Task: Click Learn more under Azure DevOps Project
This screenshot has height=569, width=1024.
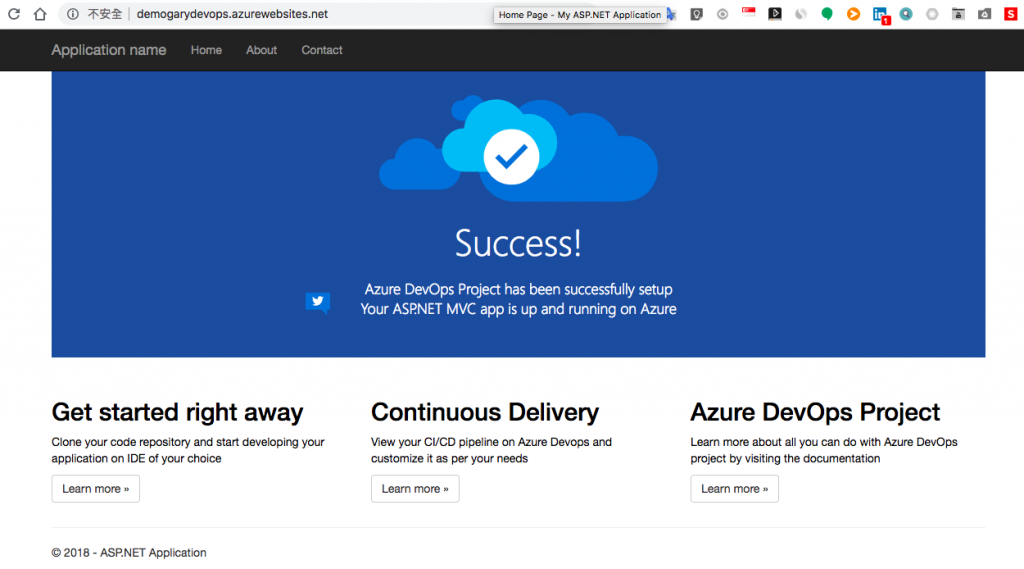Action: click(x=735, y=489)
